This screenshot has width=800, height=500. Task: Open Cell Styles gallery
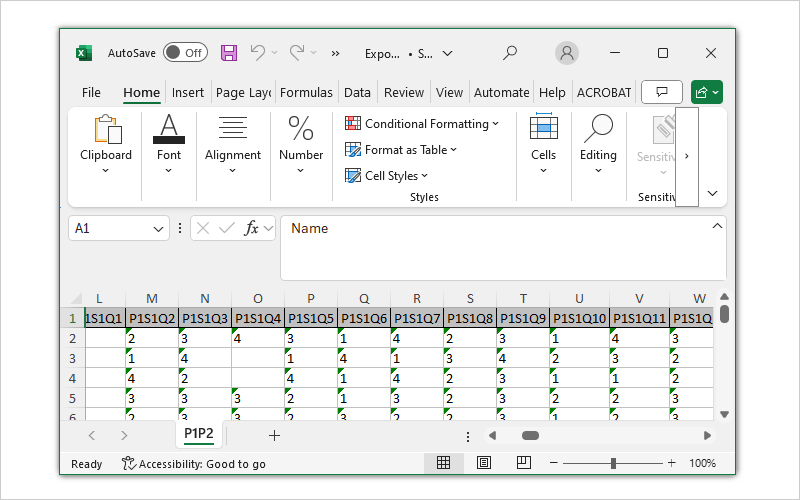tap(386, 176)
